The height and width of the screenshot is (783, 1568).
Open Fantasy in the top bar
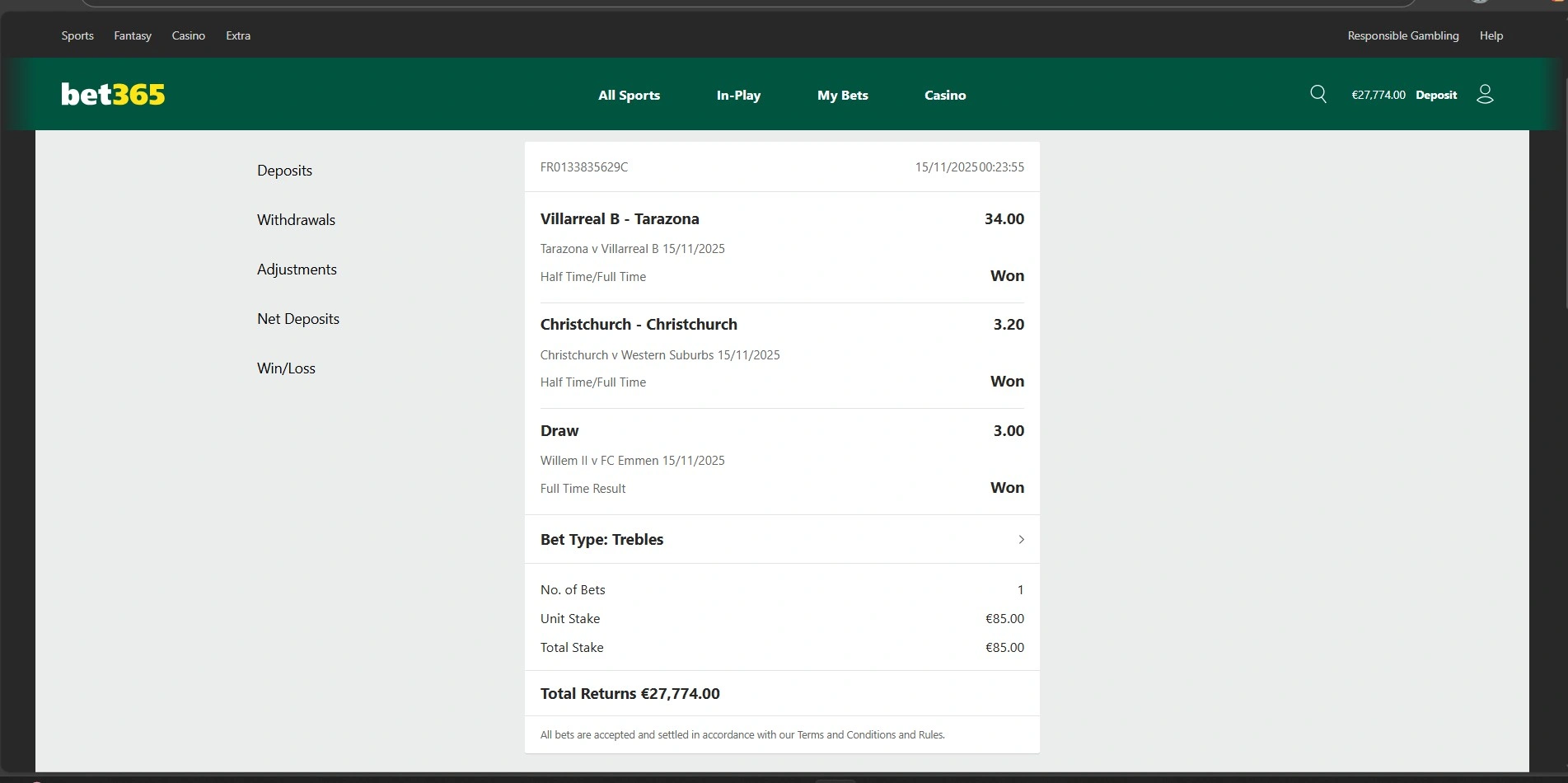[133, 35]
